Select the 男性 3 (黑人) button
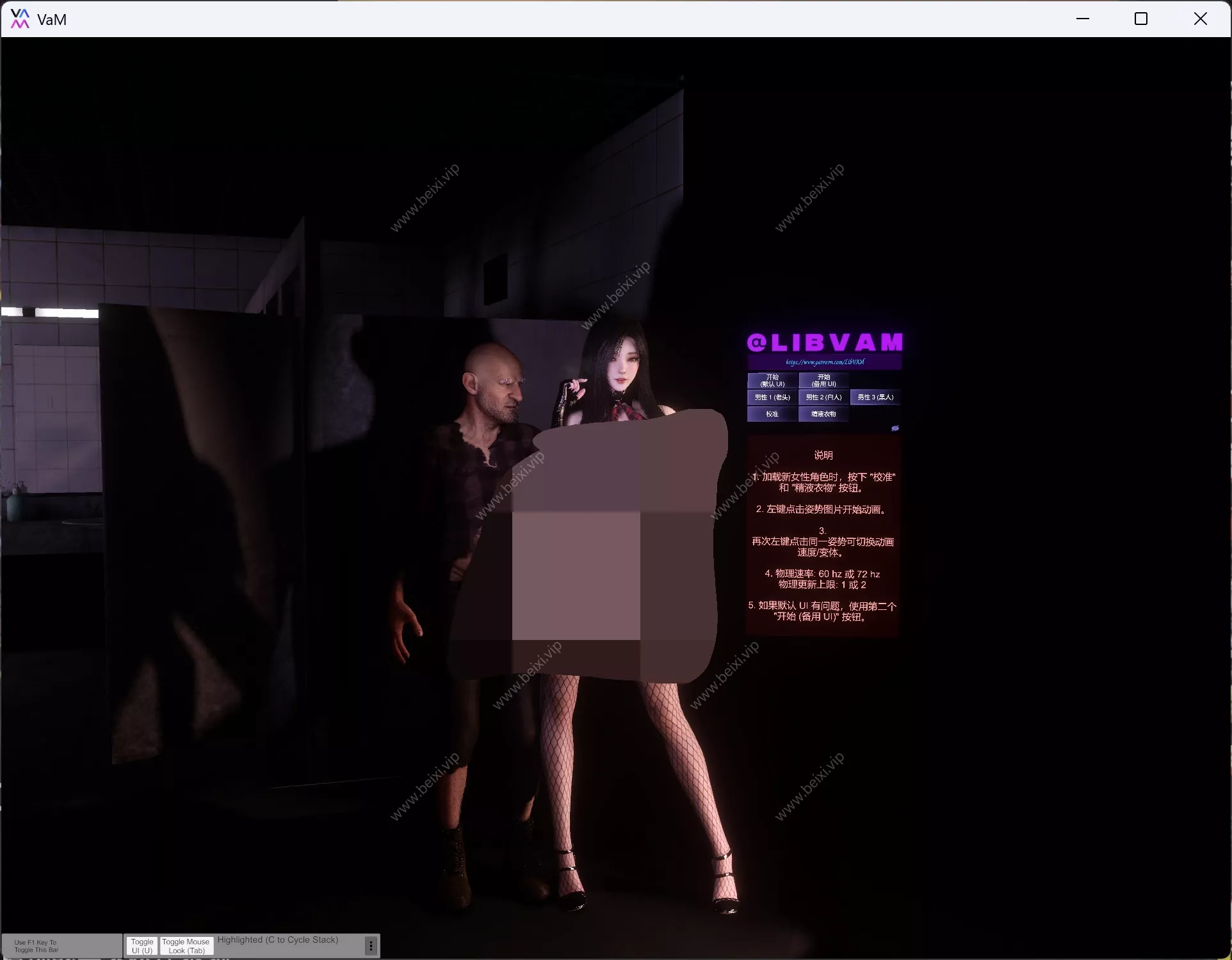Viewport: 1232px width, 960px height. pos(875,397)
